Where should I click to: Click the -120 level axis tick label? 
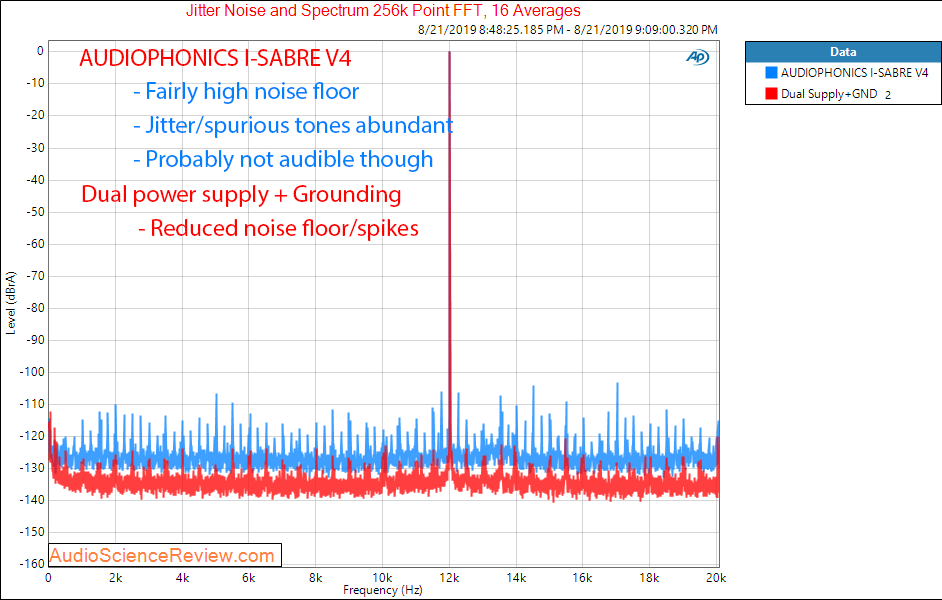click(33, 436)
